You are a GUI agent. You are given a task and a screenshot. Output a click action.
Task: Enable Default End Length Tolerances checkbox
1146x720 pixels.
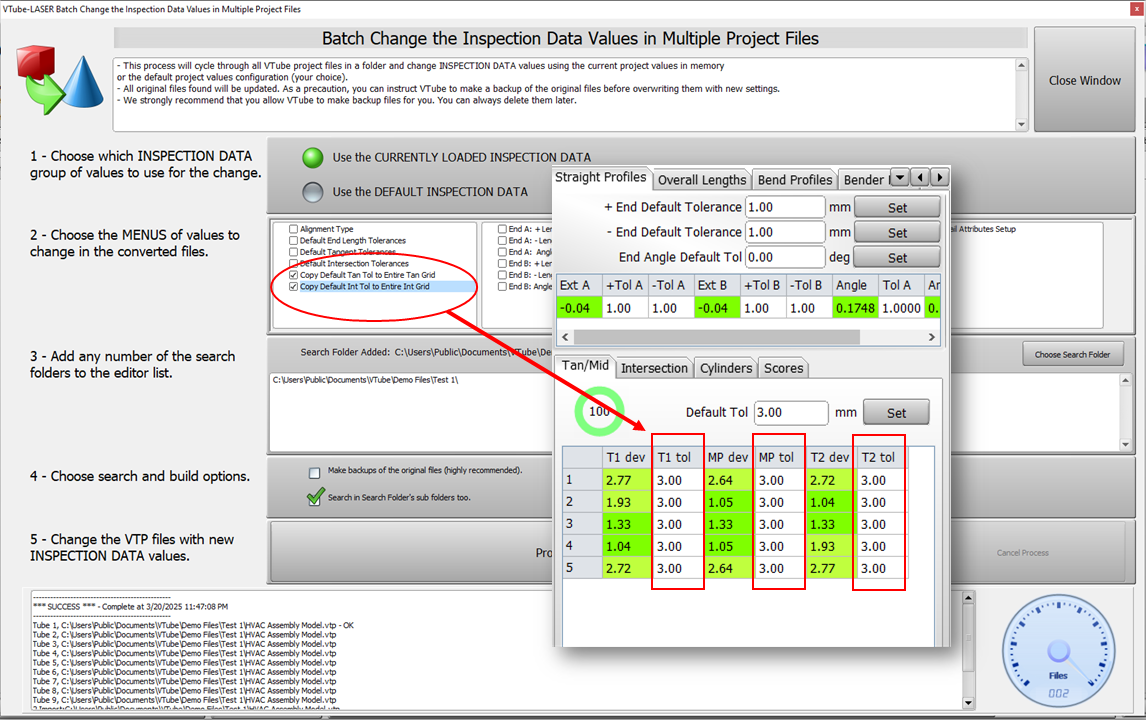click(293, 240)
